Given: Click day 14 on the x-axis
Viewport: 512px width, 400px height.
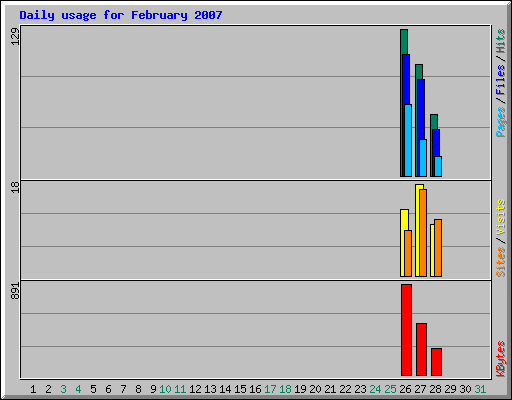Looking at the screenshot, I should 225,389.
